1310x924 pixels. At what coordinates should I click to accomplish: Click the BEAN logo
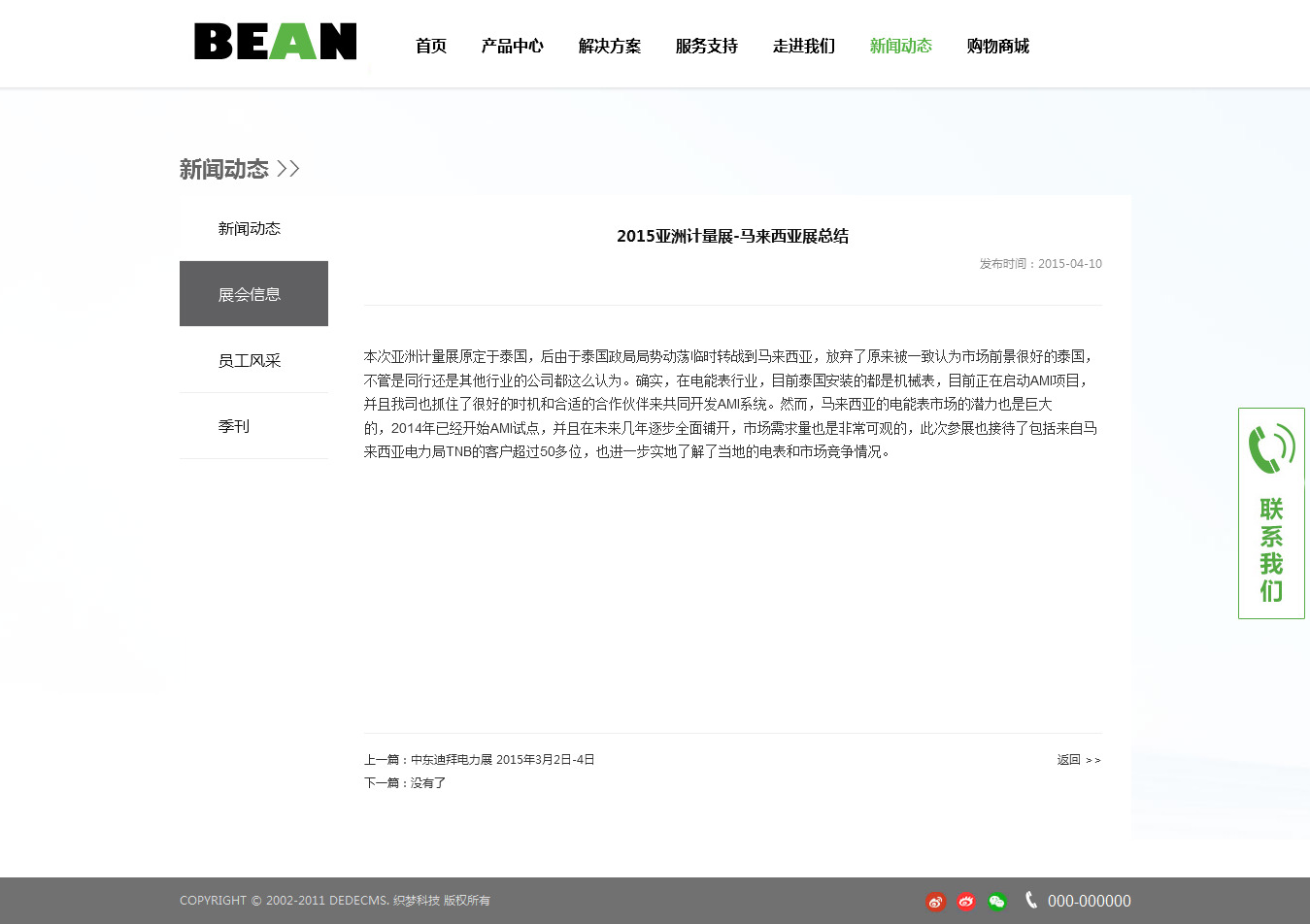coord(275,42)
